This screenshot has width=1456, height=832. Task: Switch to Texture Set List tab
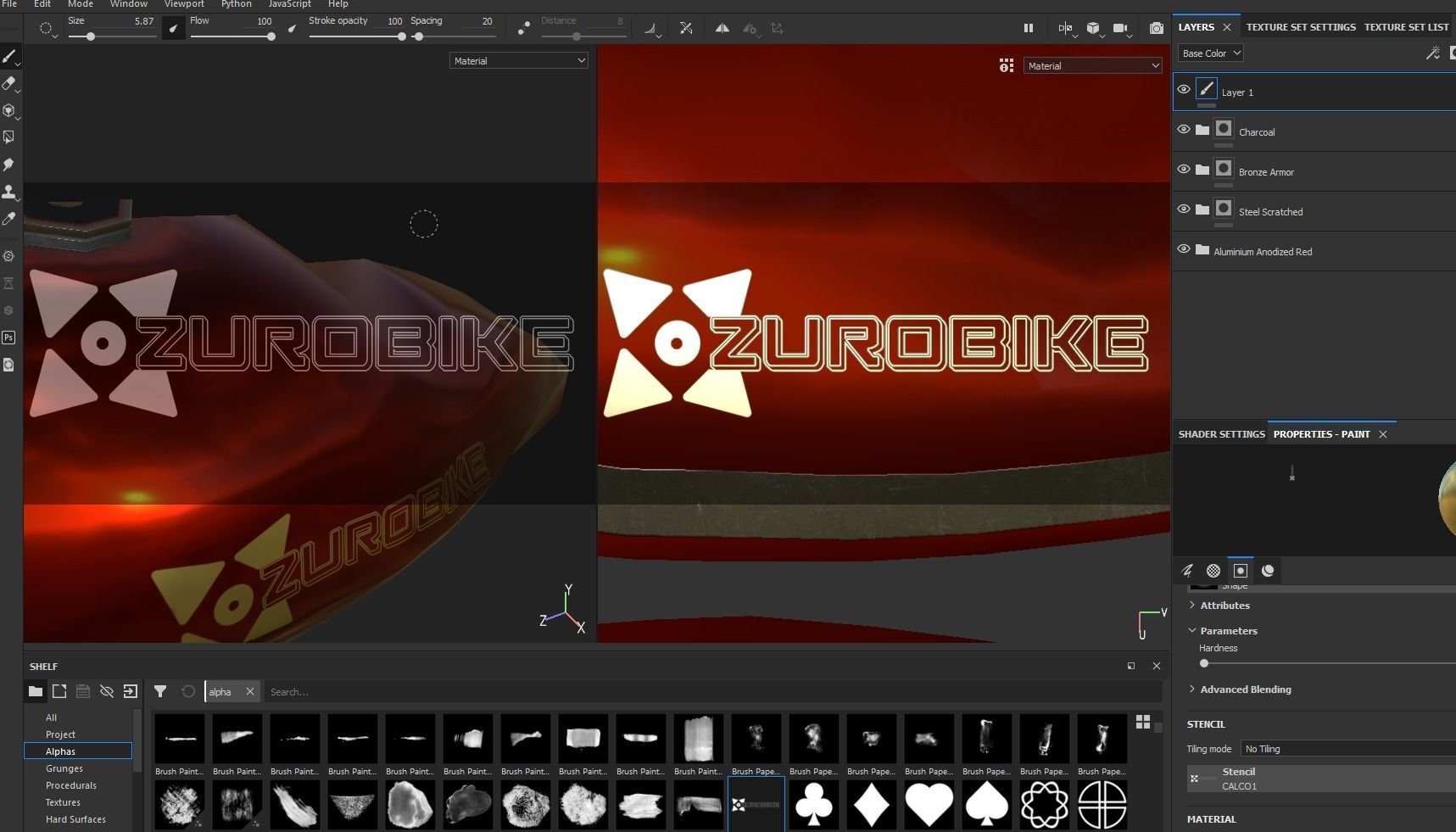point(1406,27)
